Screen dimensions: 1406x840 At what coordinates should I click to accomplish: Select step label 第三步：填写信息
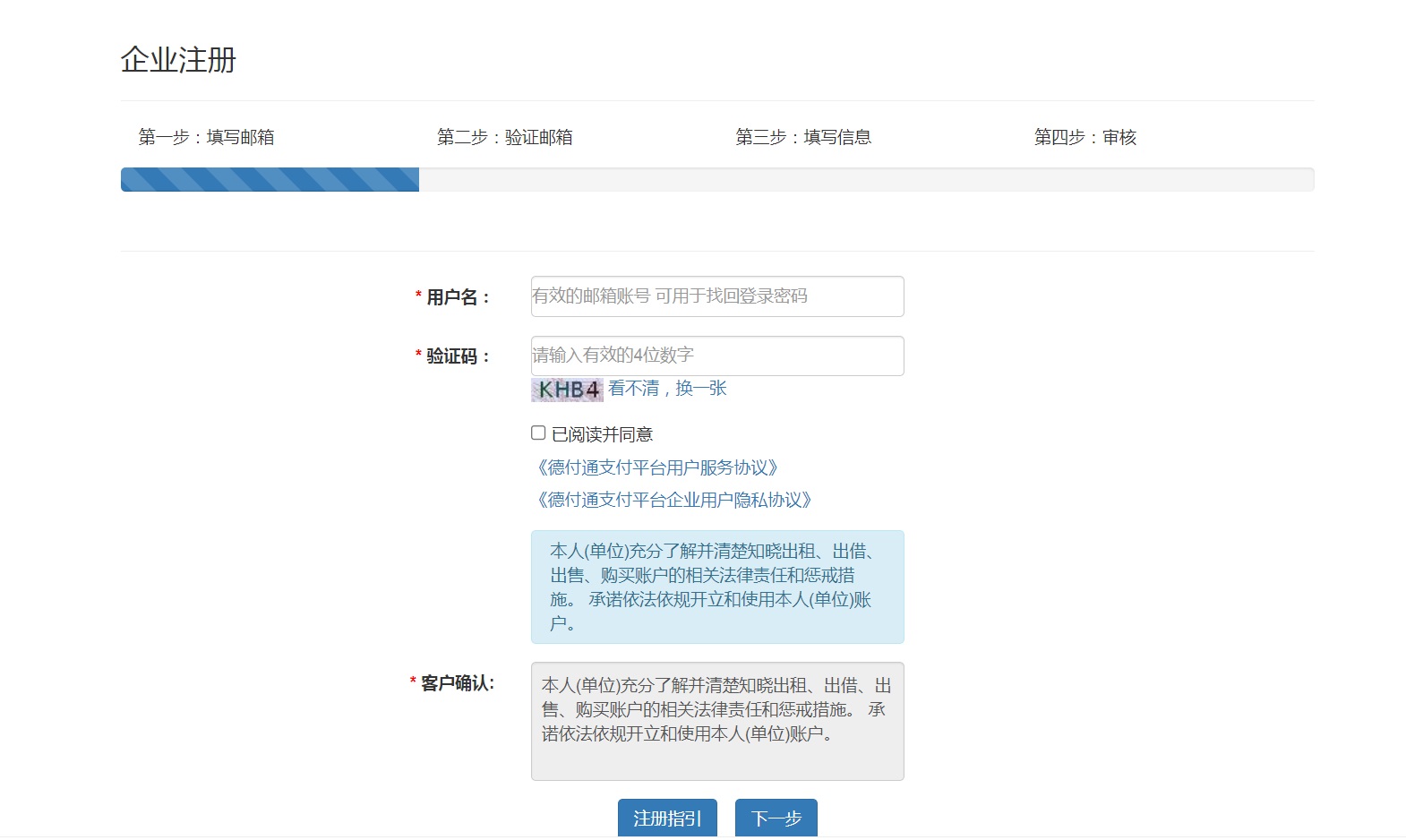pos(803,137)
